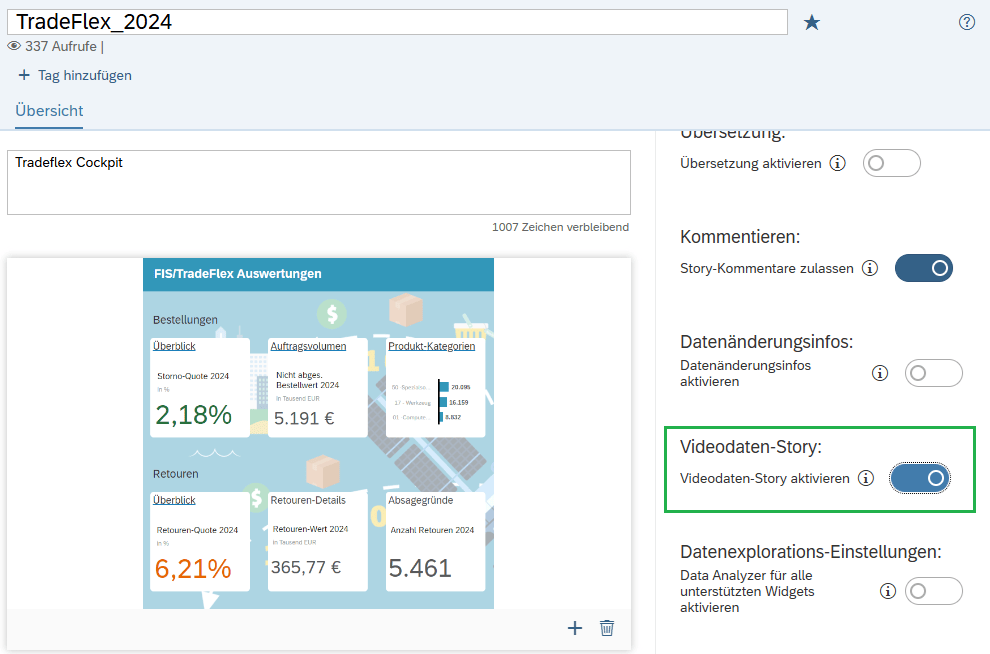The image size is (990, 654).
Task: Switch to the Übersicht tab
Action: [49, 110]
